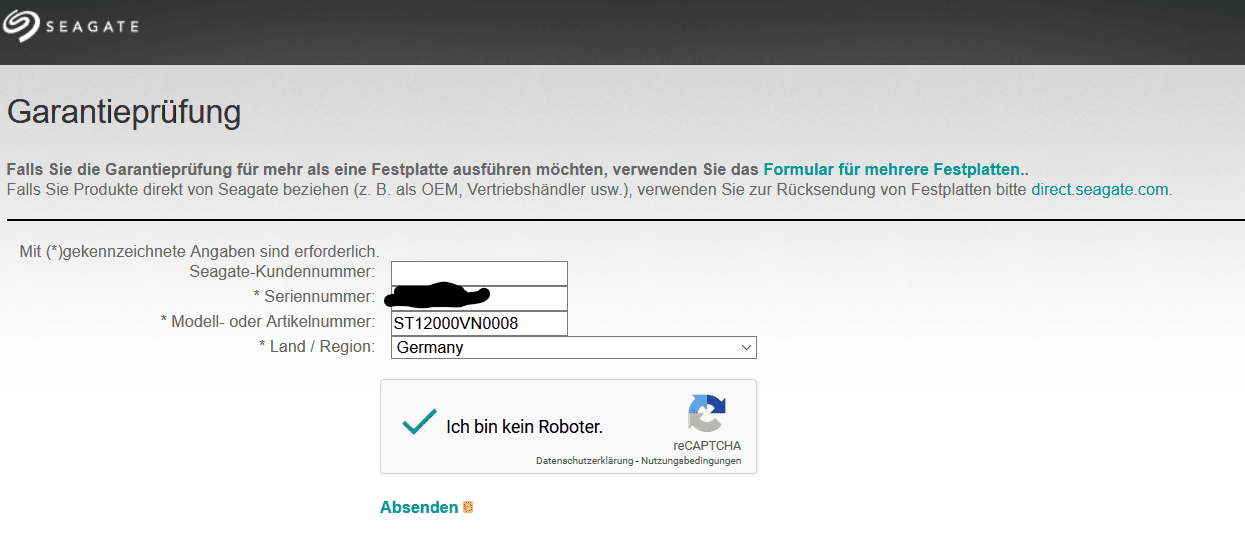Open the Land / Region dropdown showing Germany
This screenshot has height=542, width=1245.
click(573, 347)
